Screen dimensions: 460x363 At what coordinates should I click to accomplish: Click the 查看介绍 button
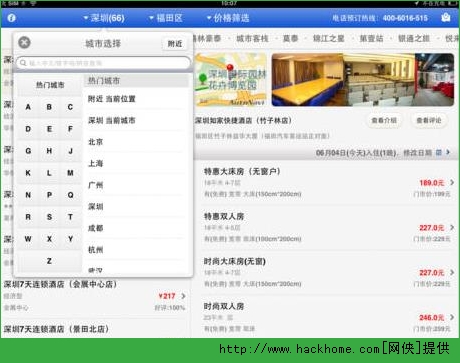pos(384,120)
